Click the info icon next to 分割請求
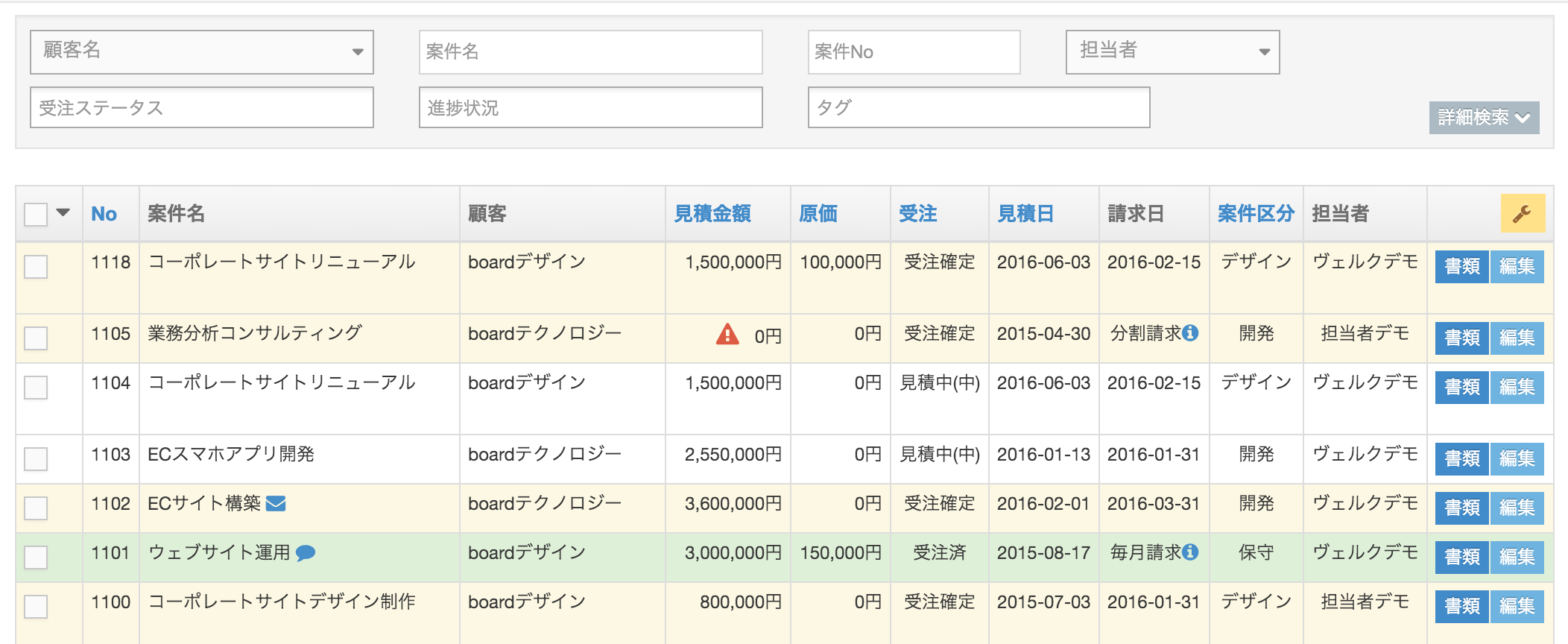1568x644 pixels. [1191, 333]
